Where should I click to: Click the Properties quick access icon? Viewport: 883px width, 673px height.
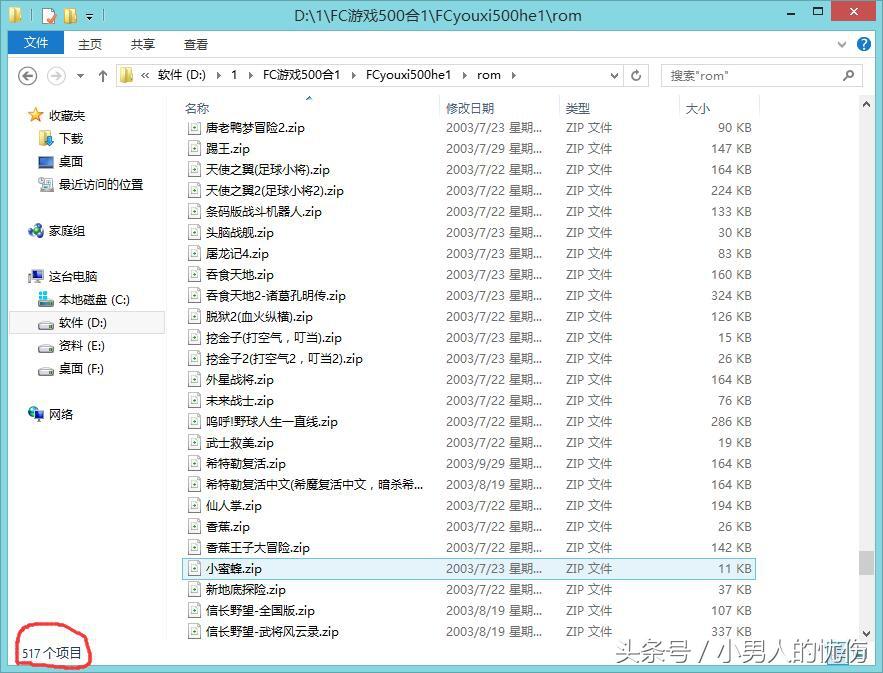coord(48,15)
